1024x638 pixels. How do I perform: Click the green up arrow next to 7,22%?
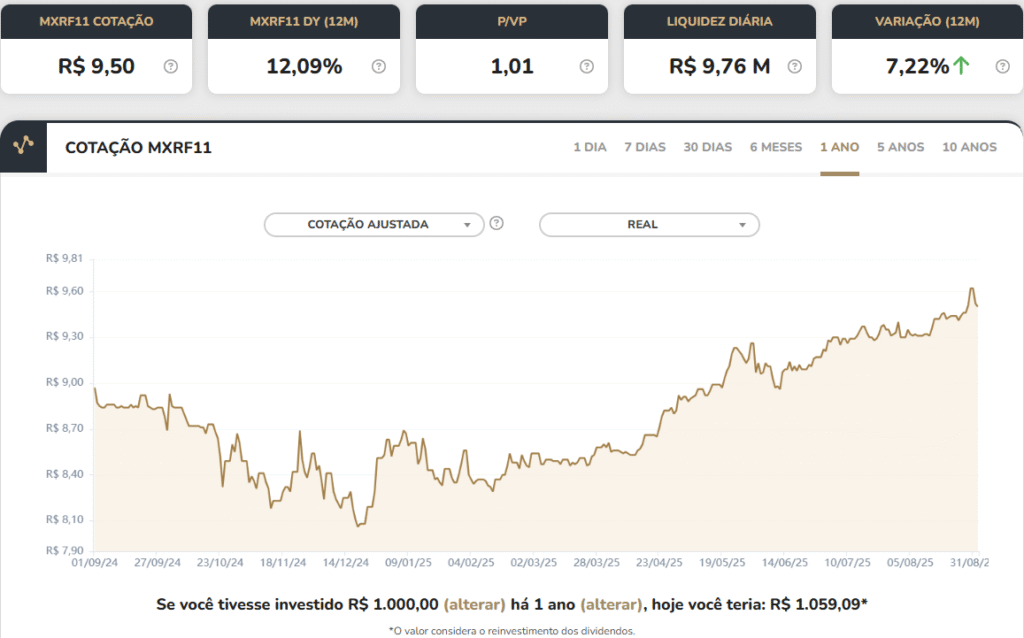962,67
